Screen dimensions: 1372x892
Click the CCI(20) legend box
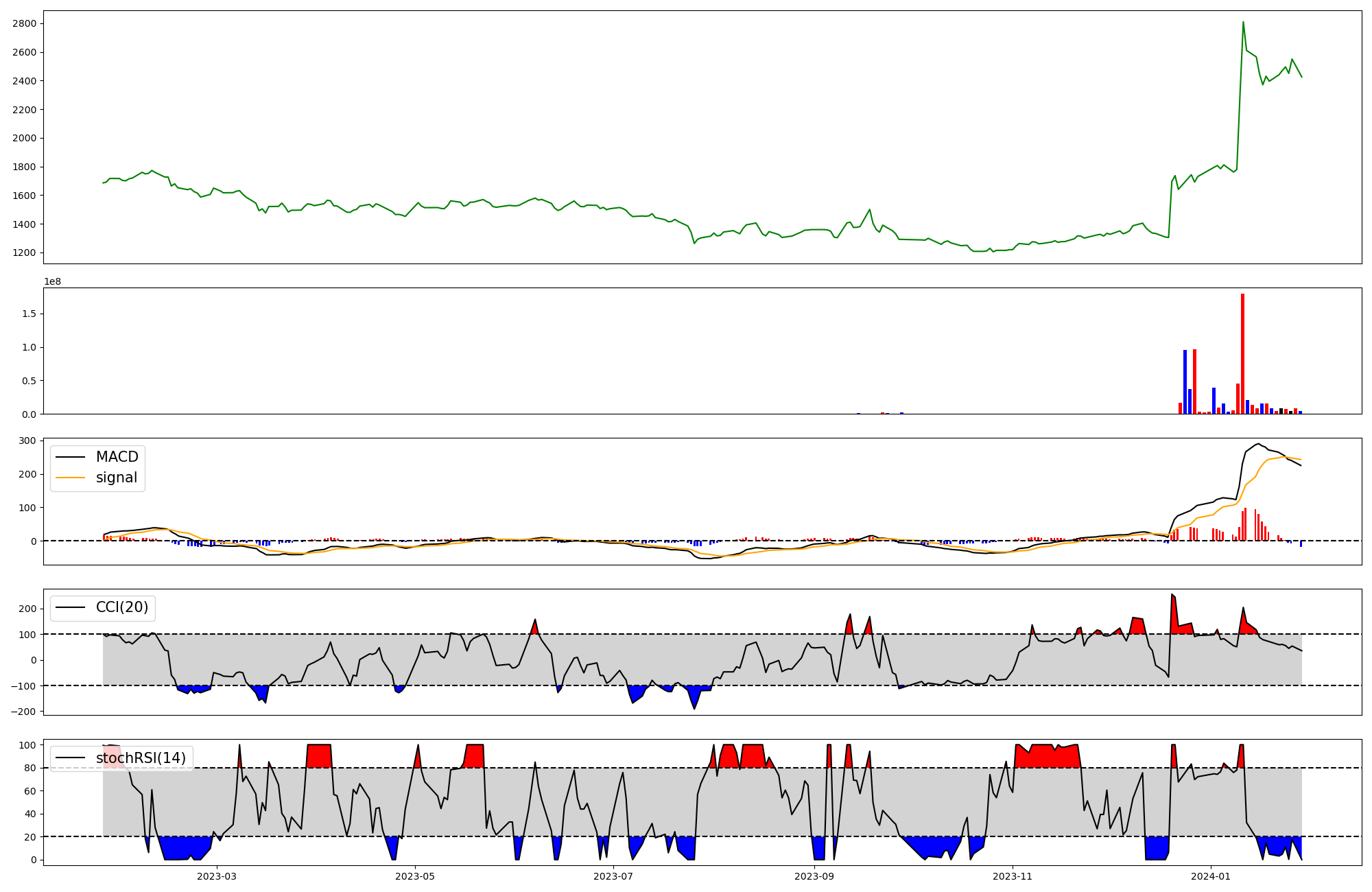(x=103, y=608)
